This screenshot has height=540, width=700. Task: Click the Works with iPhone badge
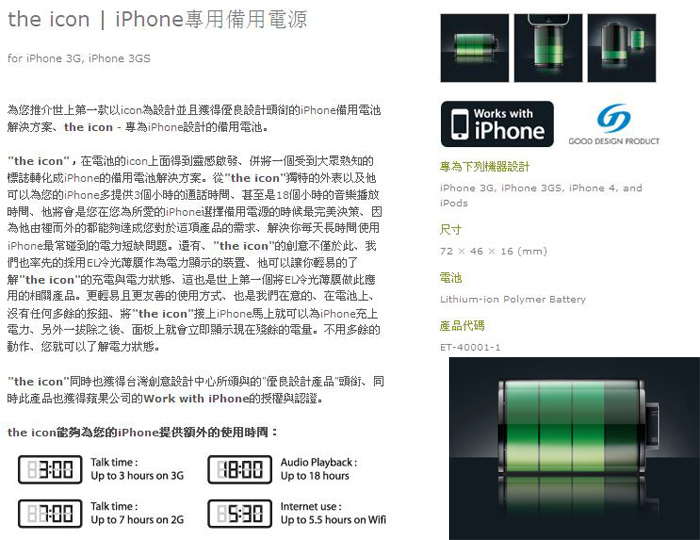pyautogui.click(x=497, y=124)
